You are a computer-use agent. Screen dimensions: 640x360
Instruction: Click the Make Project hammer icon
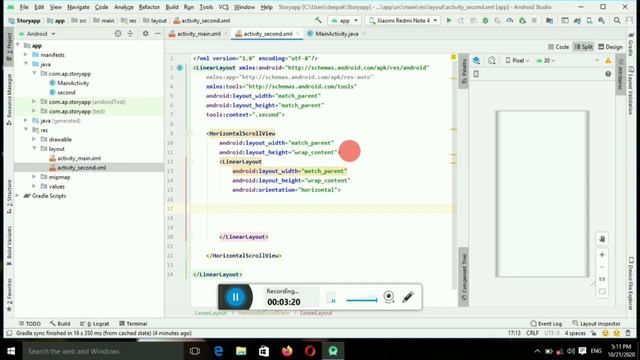[x=318, y=20]
